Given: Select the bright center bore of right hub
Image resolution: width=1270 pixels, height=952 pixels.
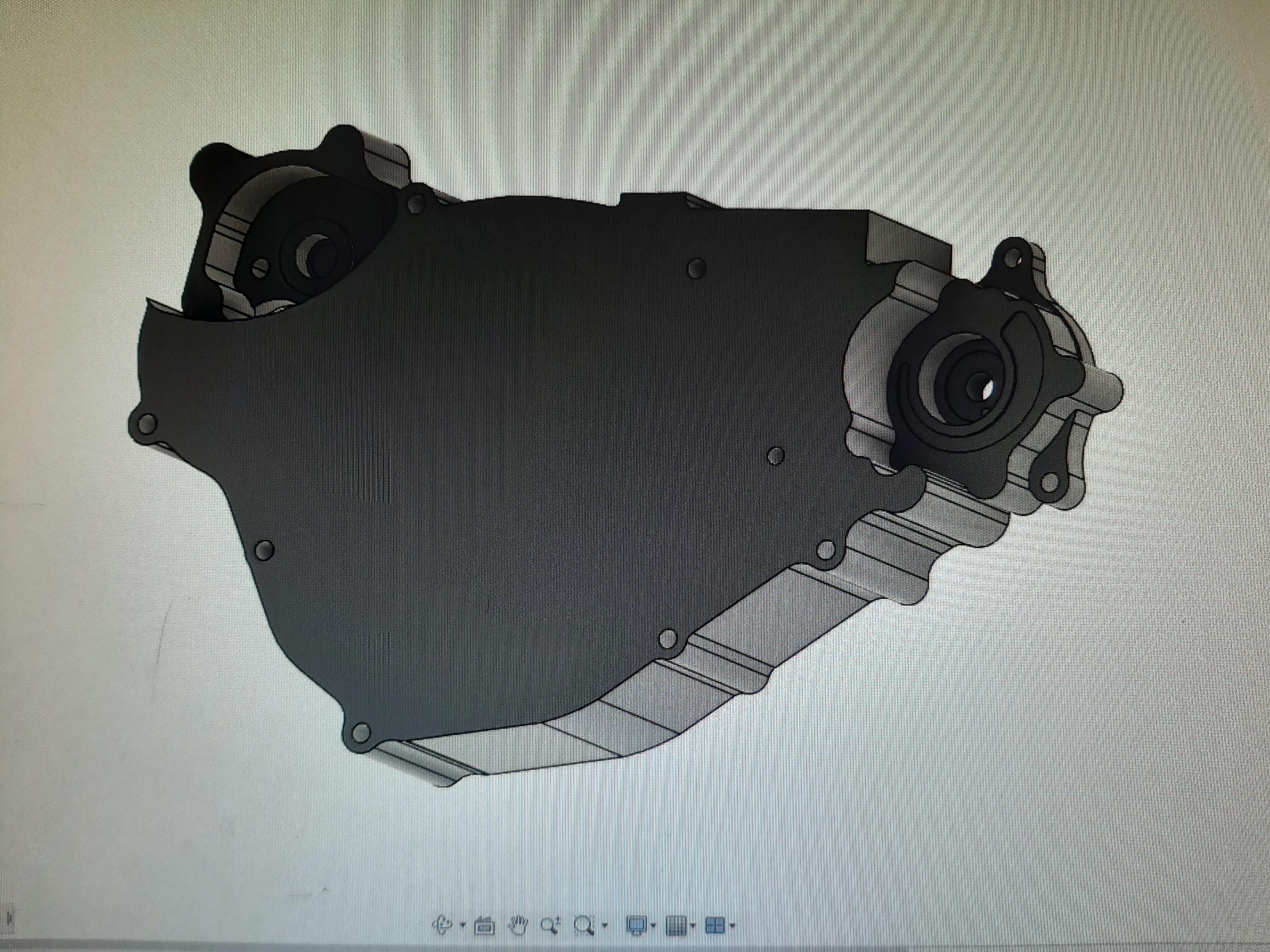Looking at the screenshot, I should pyautogui.click(x=987, y=390).
